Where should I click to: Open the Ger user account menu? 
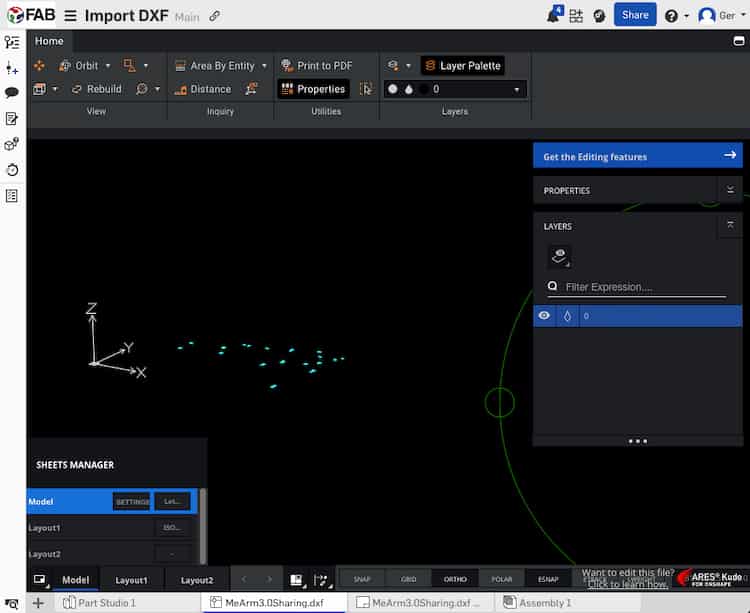coord(722,15)
